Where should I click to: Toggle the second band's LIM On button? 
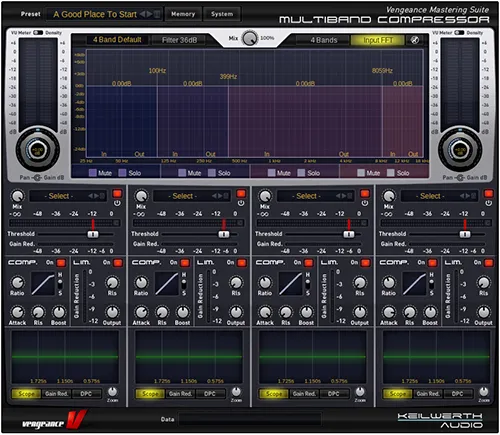[x=242, y=263]
